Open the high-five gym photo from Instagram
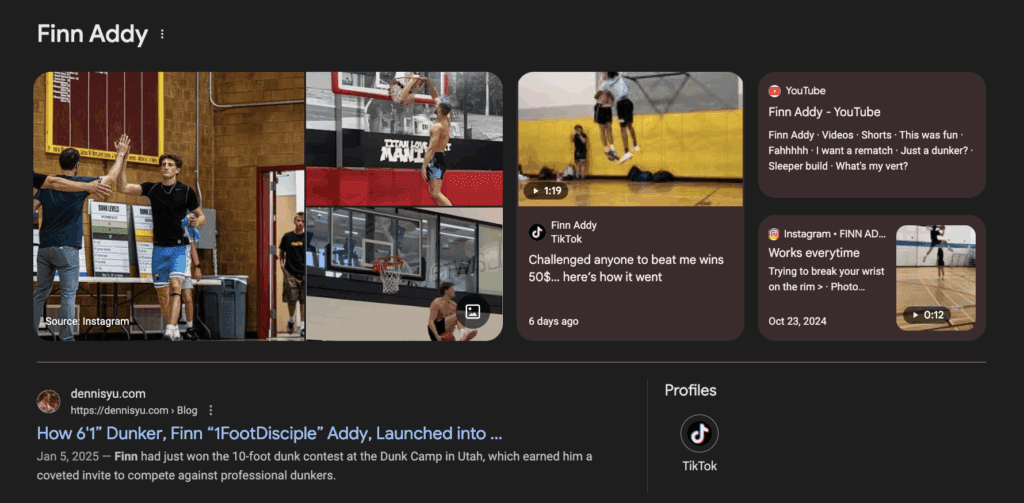The width and height of the screenshot is (1024, 503). (x=169, y=206)
